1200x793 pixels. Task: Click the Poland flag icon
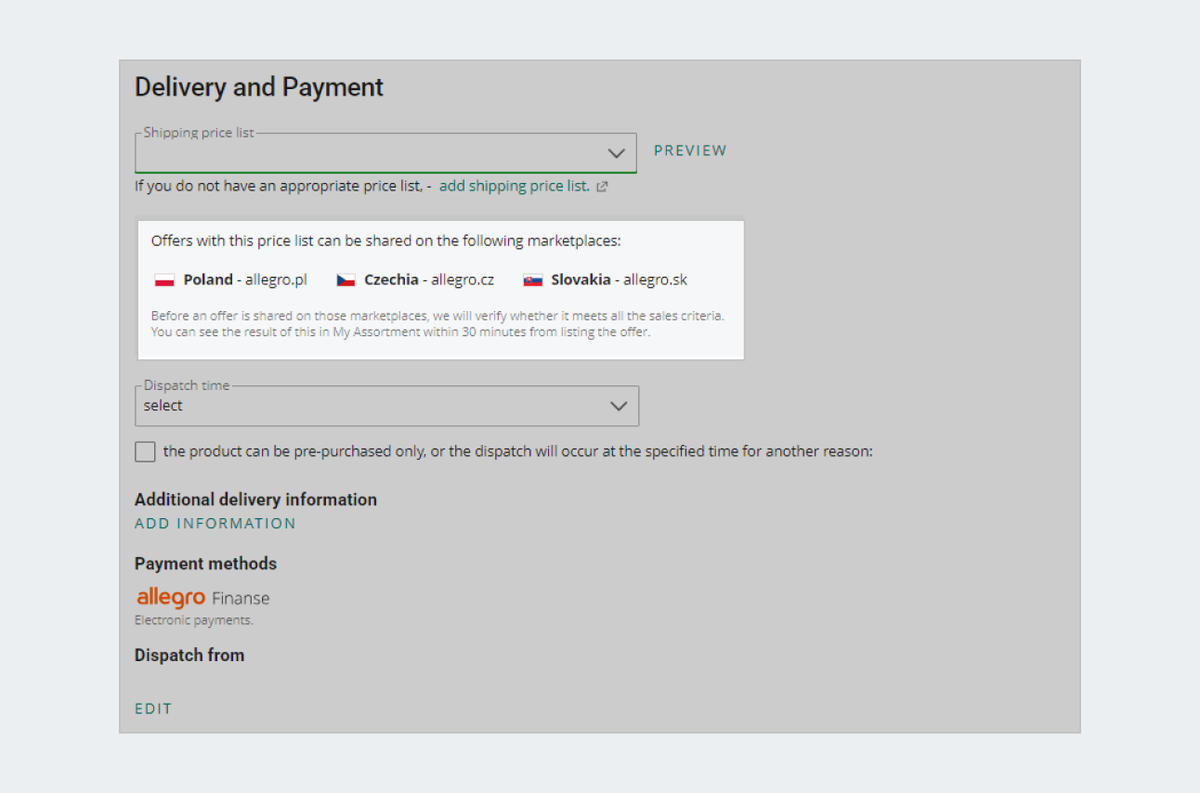pyautogui.click(x=165, y=281)
